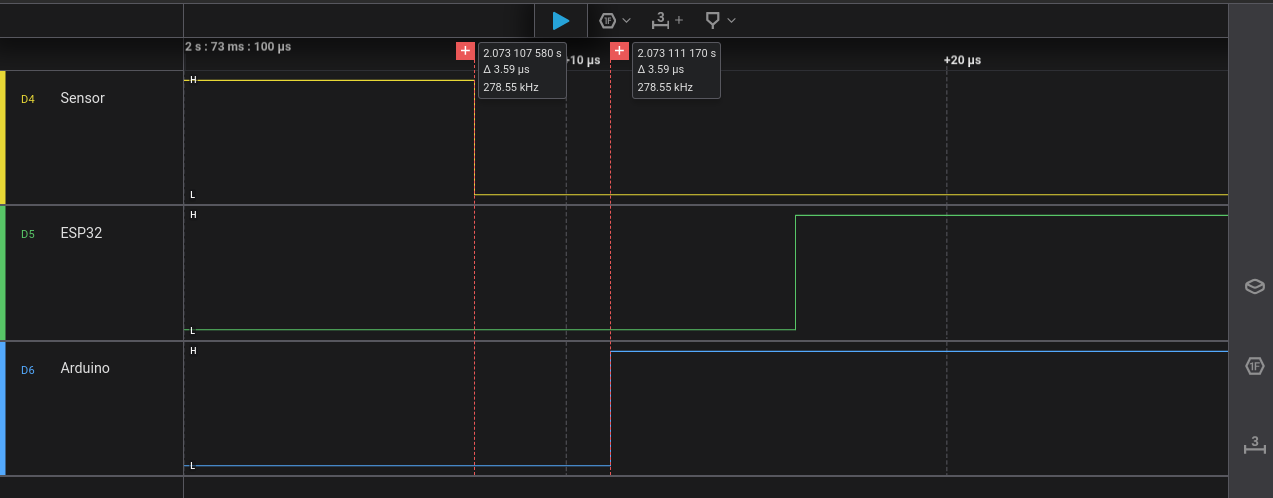This screenshot has width=1273, height=498.
Task: Select the measurement caliper icon in top toolbar
Action: (661, 20)
